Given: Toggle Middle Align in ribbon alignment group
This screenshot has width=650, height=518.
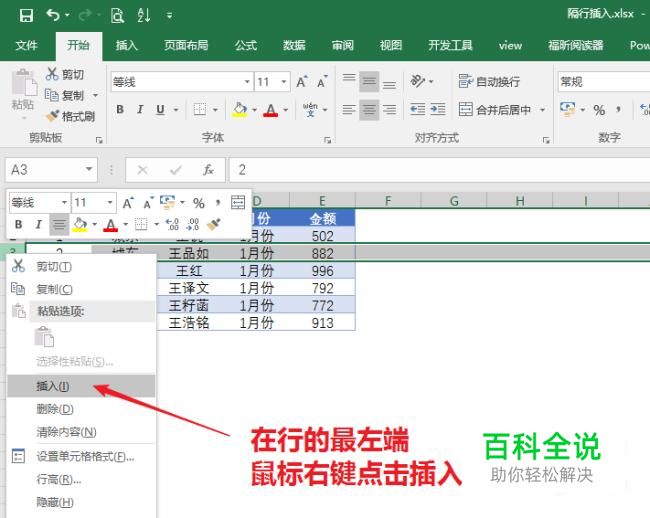Looking at the screenshot, I should point(369,81).
